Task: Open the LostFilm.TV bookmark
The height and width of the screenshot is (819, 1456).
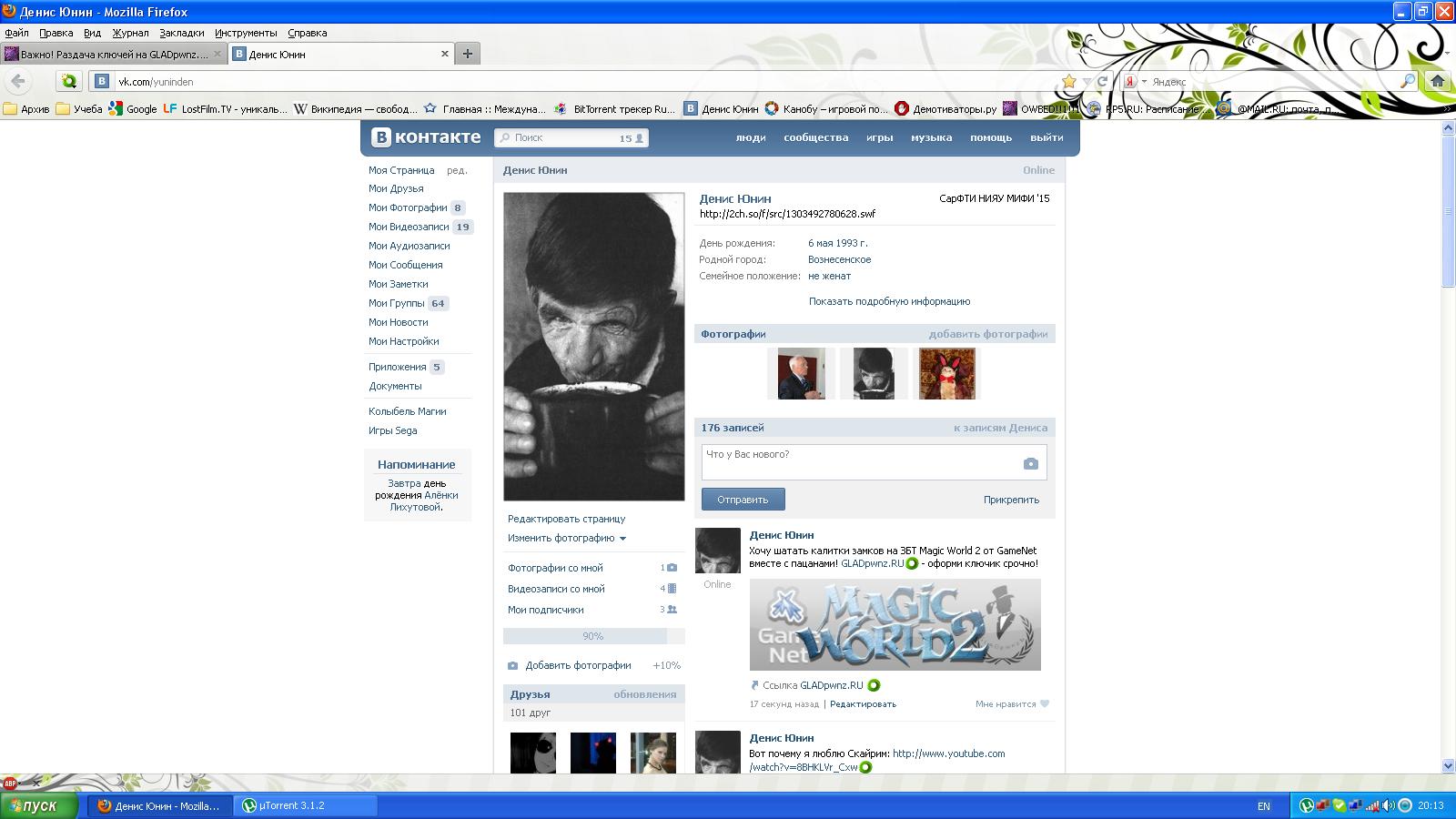Action: 225,109
